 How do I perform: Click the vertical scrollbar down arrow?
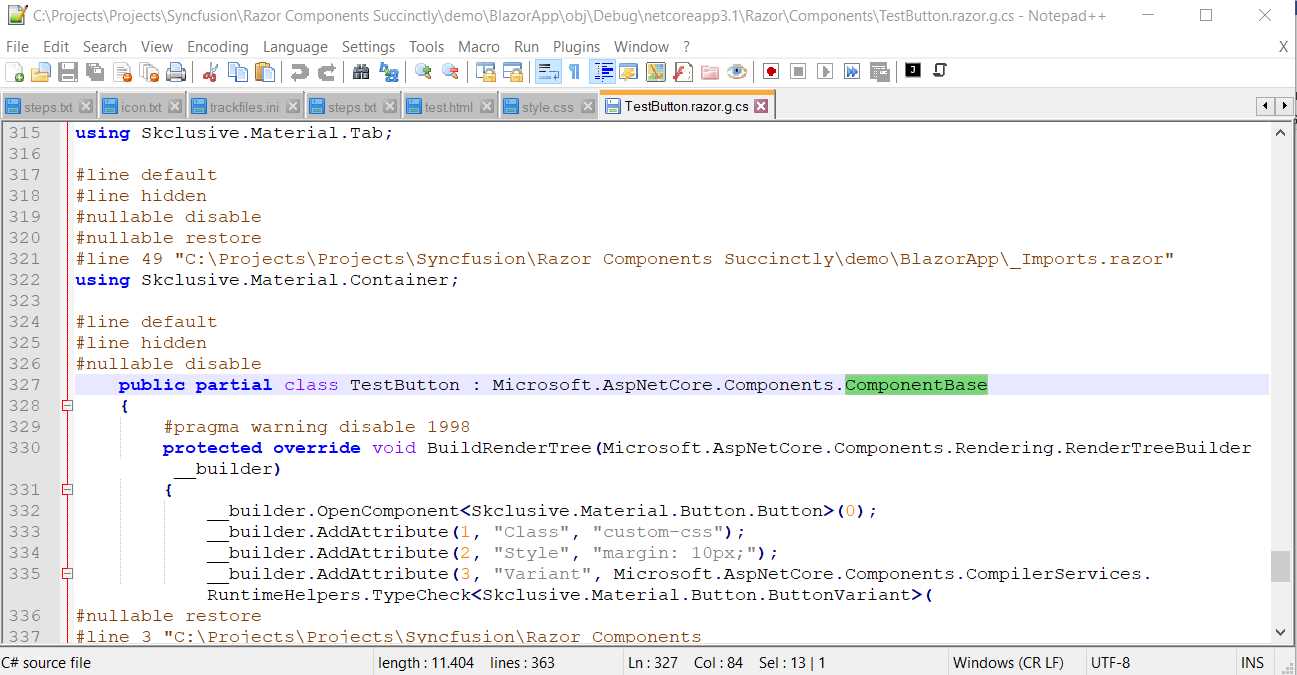[1280, 632]
